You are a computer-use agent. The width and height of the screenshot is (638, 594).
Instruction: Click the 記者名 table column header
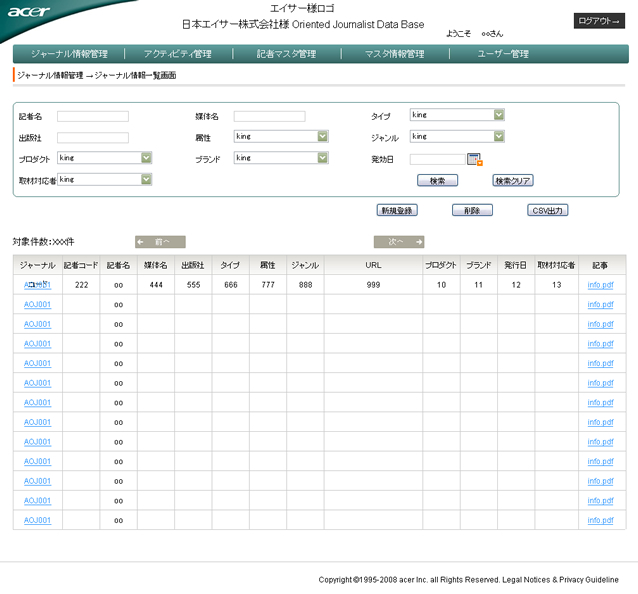coord(118,265)
